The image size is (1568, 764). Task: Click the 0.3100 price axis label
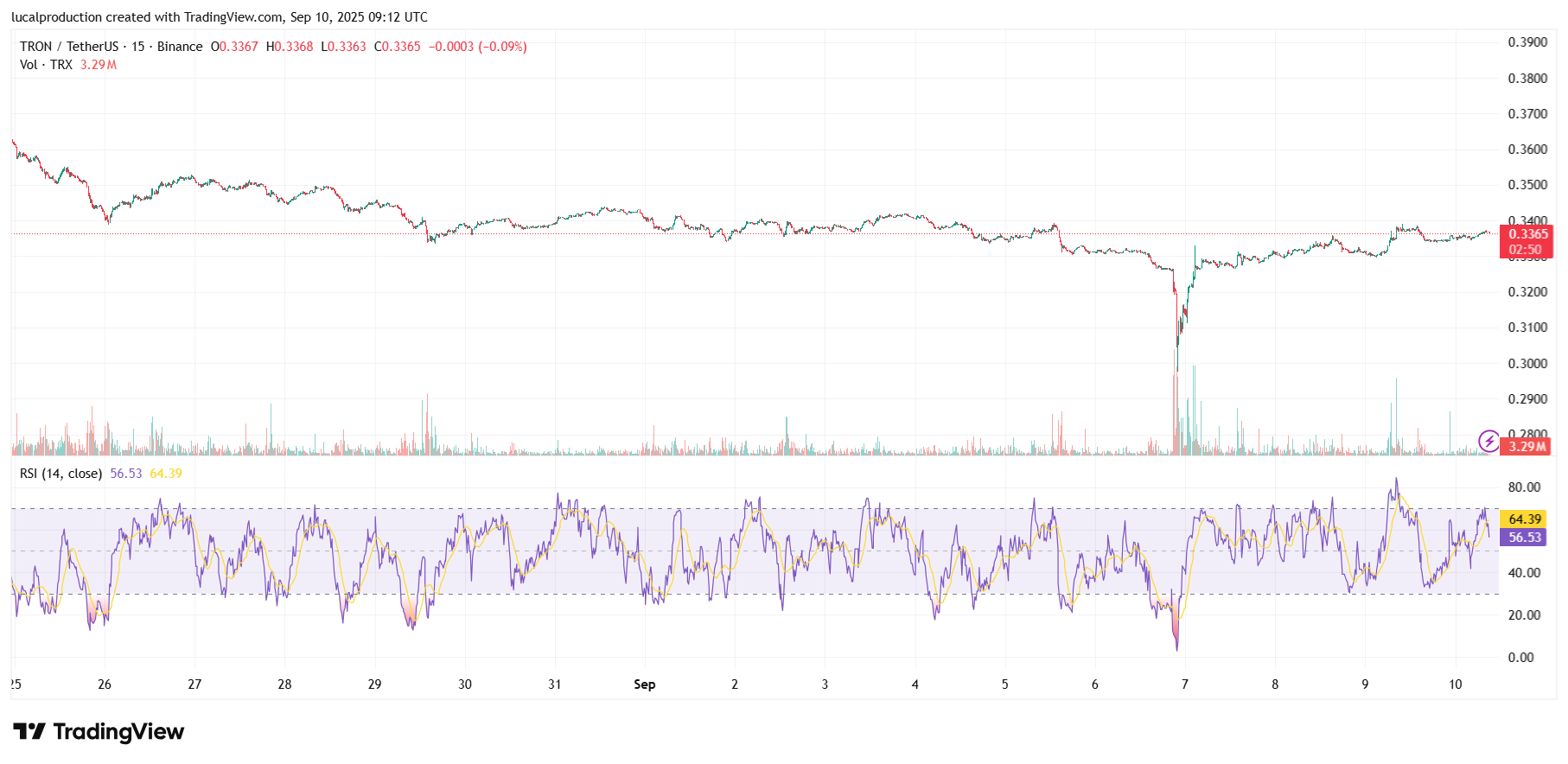[x=1527, y=328]
